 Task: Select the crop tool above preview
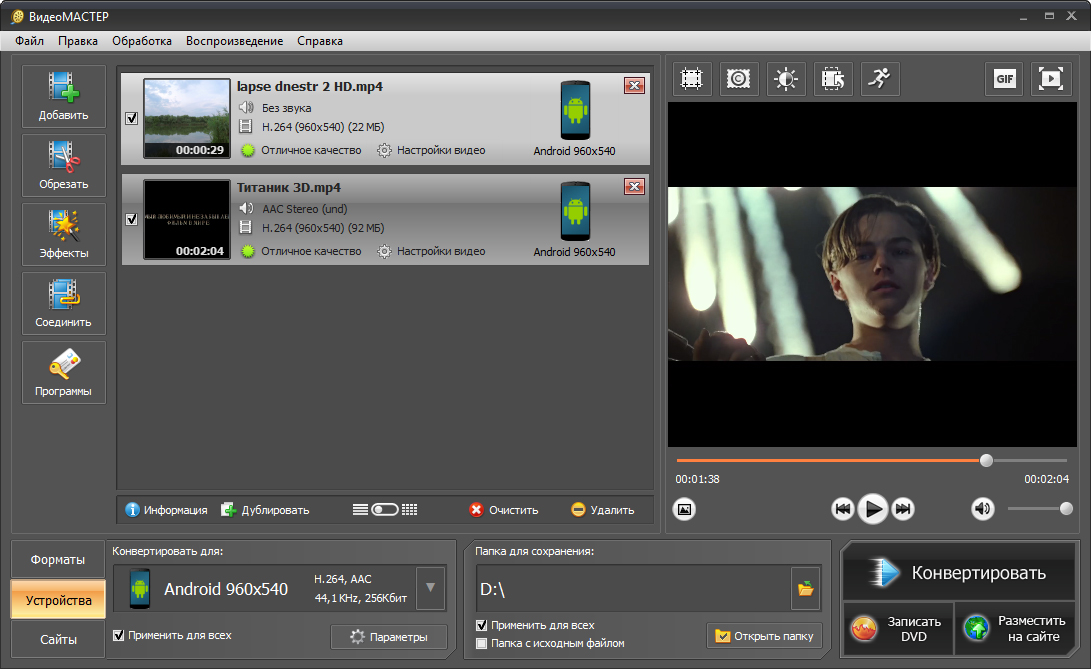692,79
